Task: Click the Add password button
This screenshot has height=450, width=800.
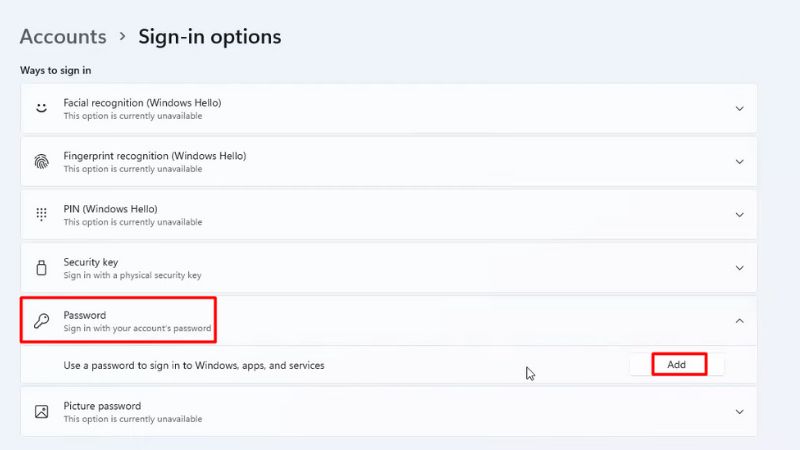Action: pyautogui.click(x=677, y=365)
